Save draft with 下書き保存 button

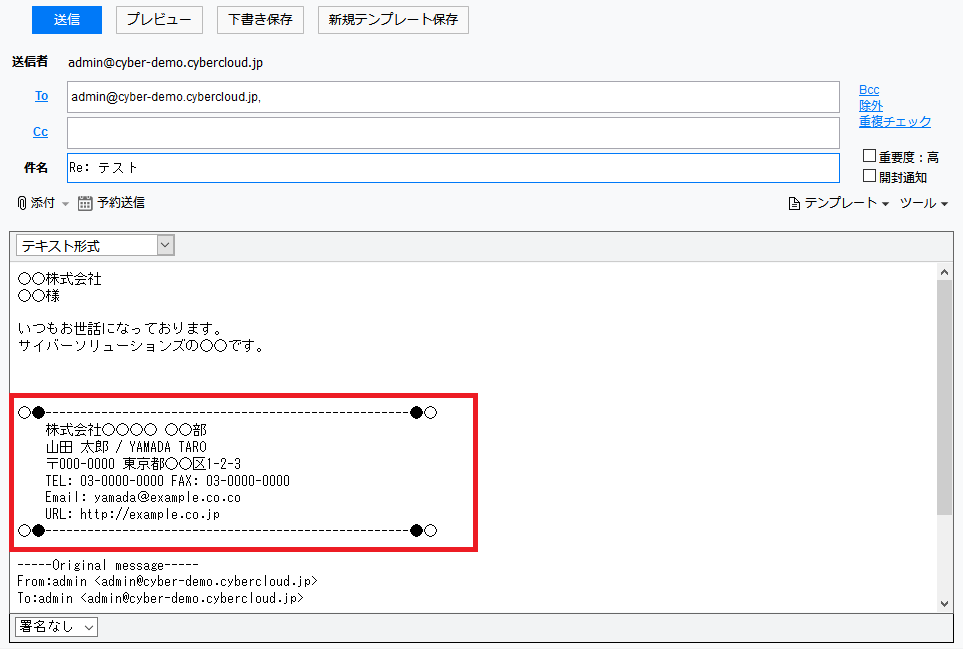260,20
